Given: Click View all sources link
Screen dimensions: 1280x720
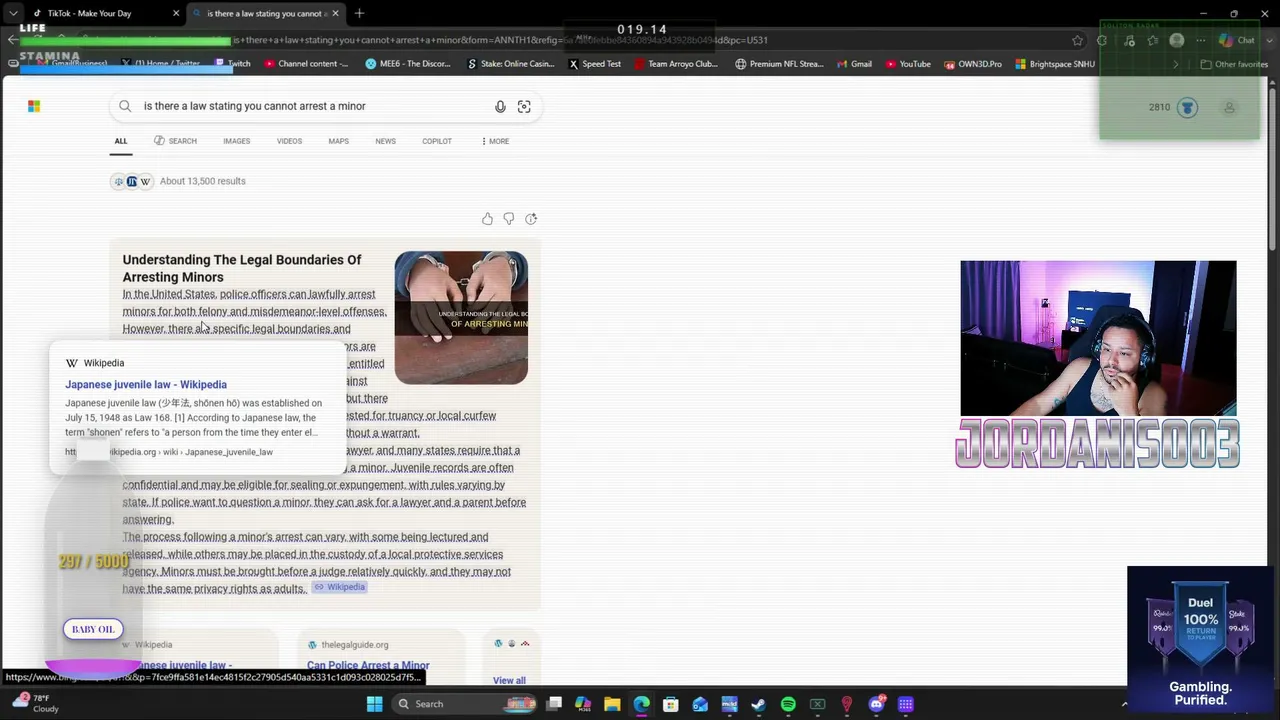Looking at the screenshot, I should (509, 680).
